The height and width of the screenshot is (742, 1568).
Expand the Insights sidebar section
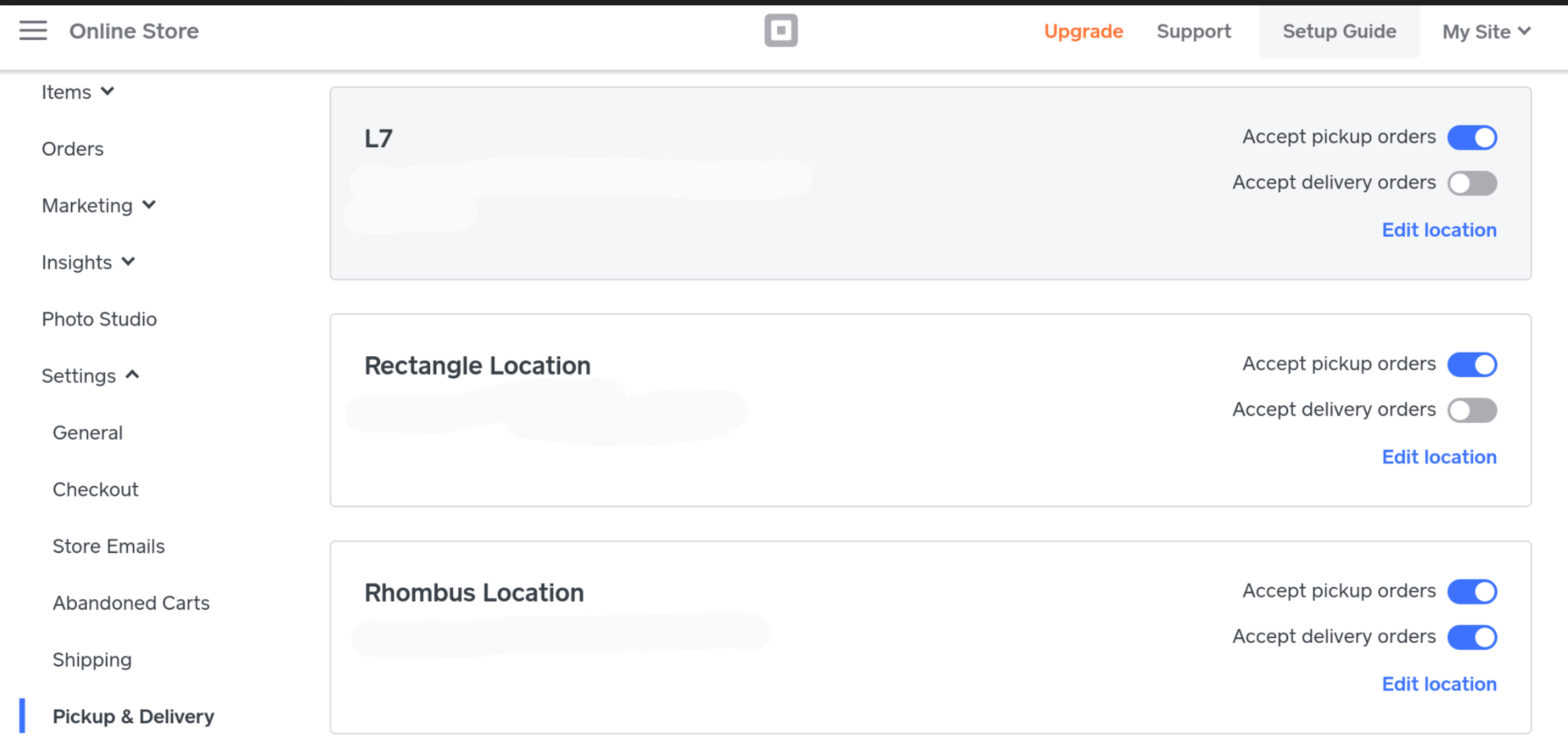click(x=88, y=262)
